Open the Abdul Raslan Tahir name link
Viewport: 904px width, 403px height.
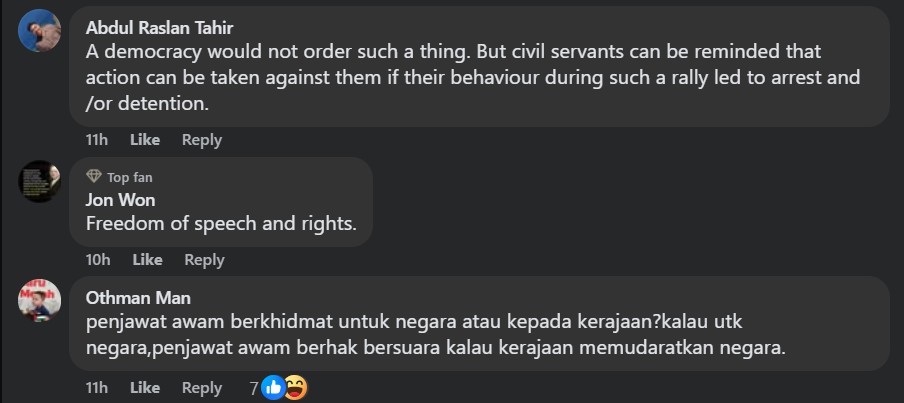[x=160, y=28]
